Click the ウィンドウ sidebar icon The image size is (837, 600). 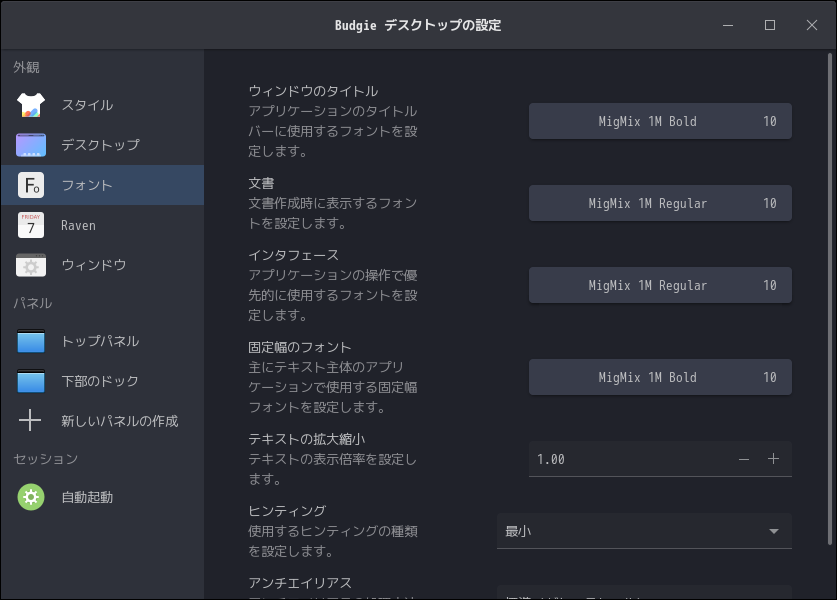pos(31,265)
